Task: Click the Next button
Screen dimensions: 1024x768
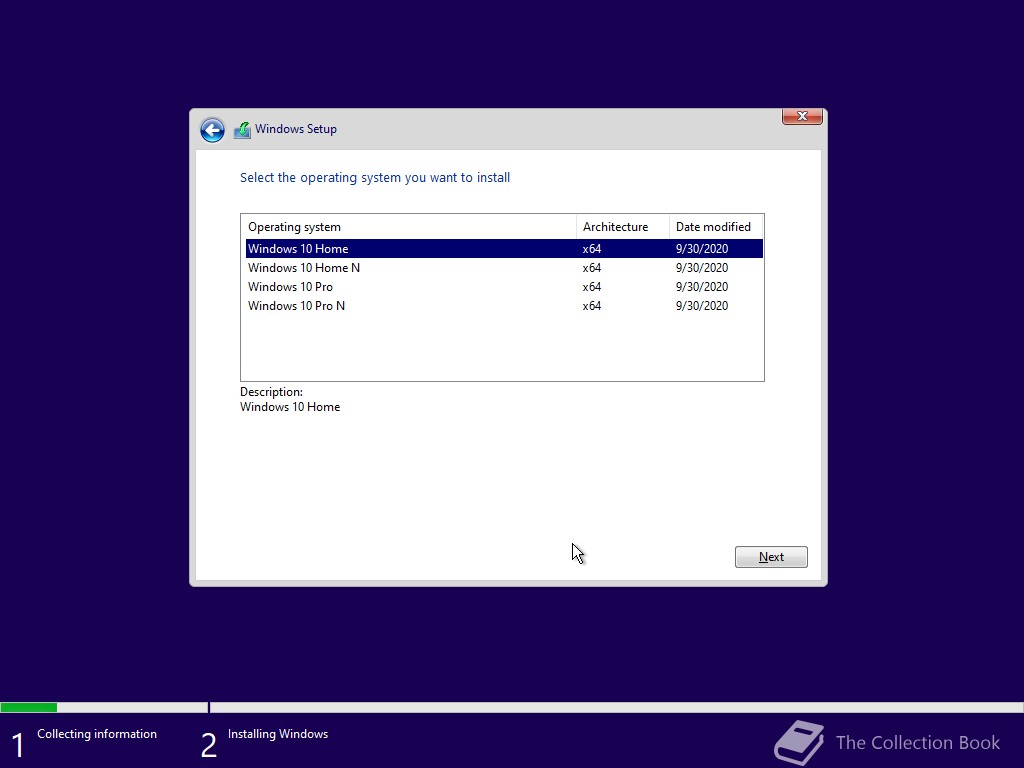Action: (771, 557)
